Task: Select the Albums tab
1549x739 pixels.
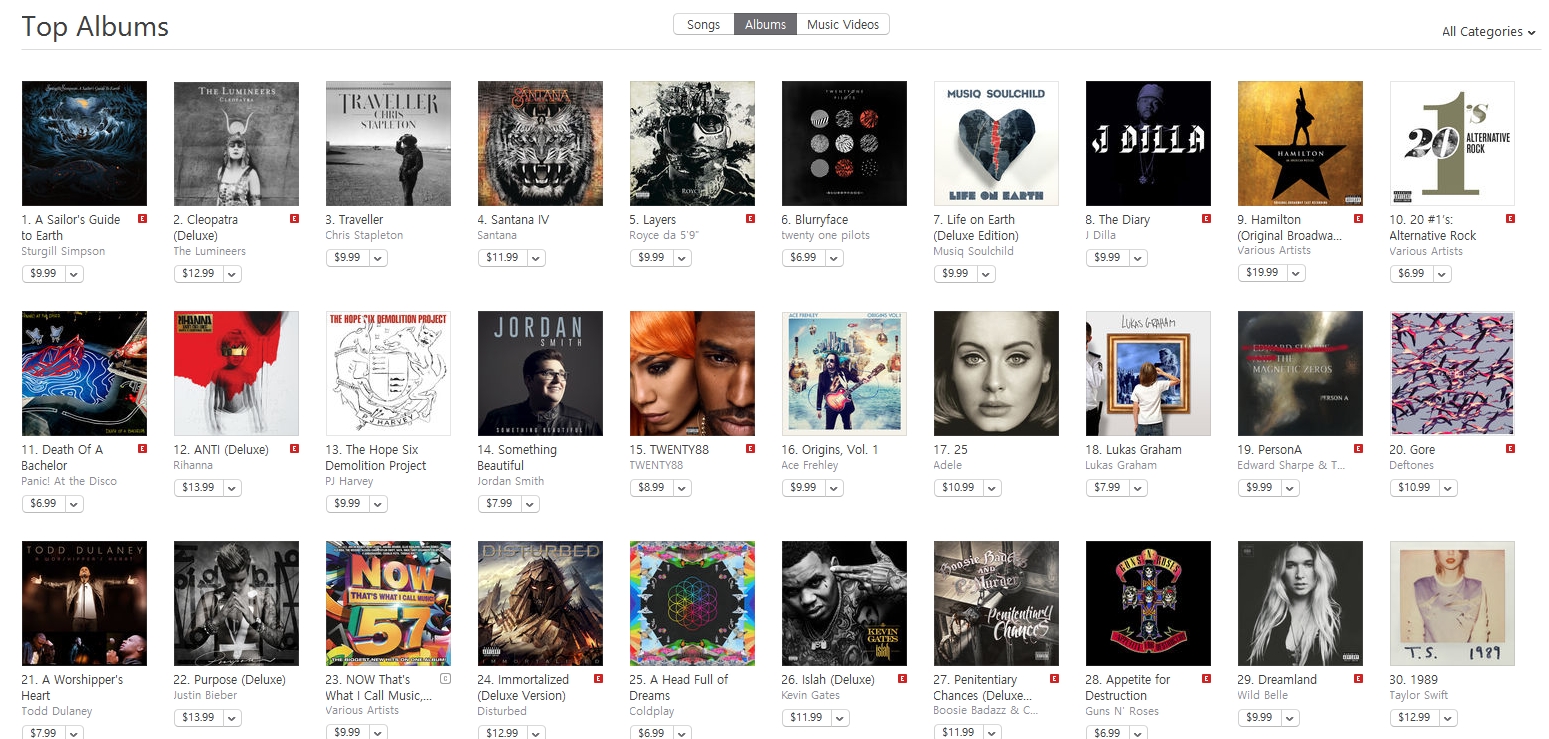Action: tap(765, 24)
